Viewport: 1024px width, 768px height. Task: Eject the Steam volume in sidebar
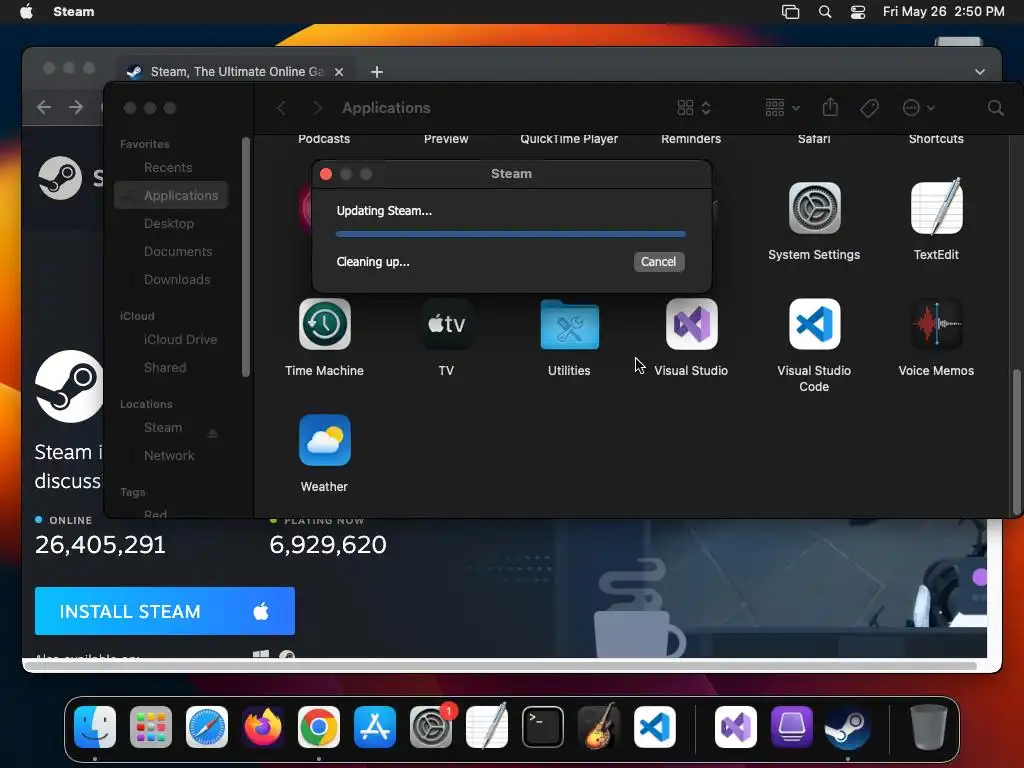pyautogui.click(x=212, y=434)
